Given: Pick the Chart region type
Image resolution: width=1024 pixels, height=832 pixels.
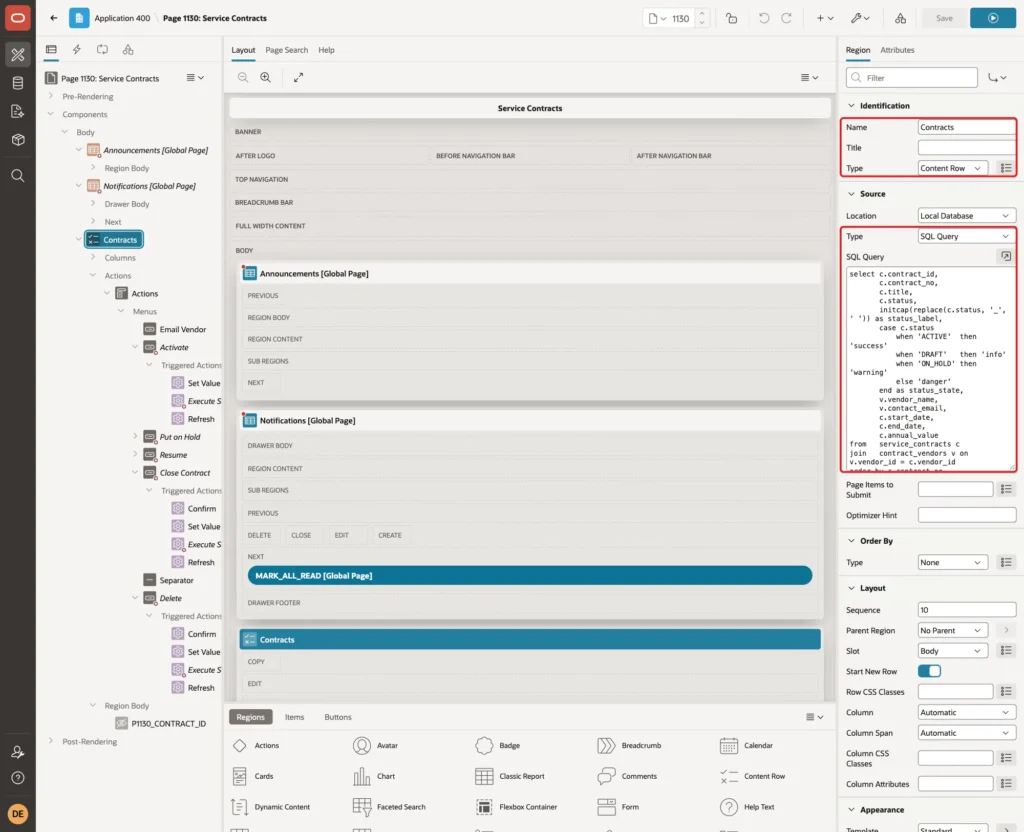Looking at the screenshot, I should (374, 776).
